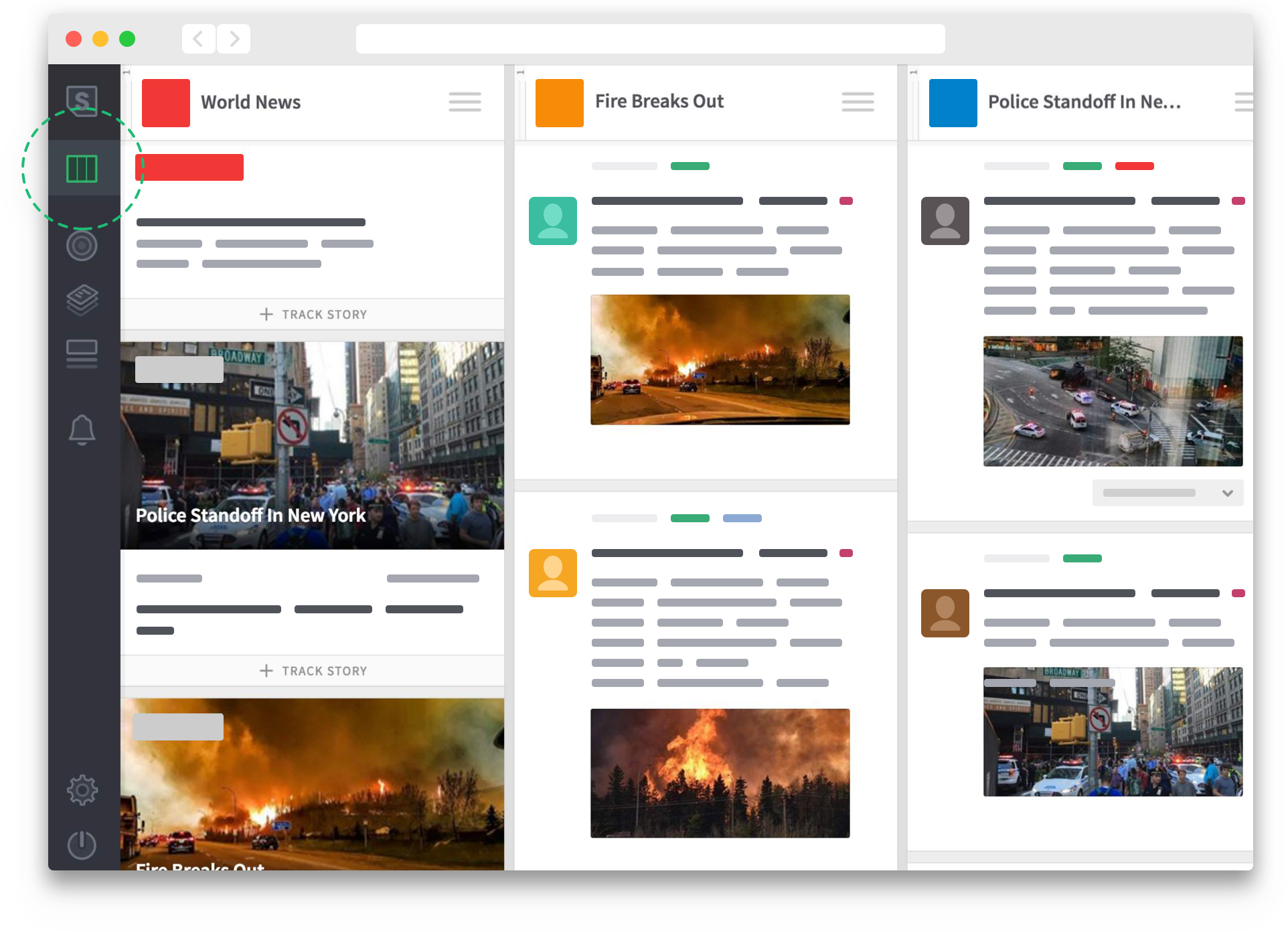
Task: Open notifications bell icon
Action: click(x=82, y=429)
